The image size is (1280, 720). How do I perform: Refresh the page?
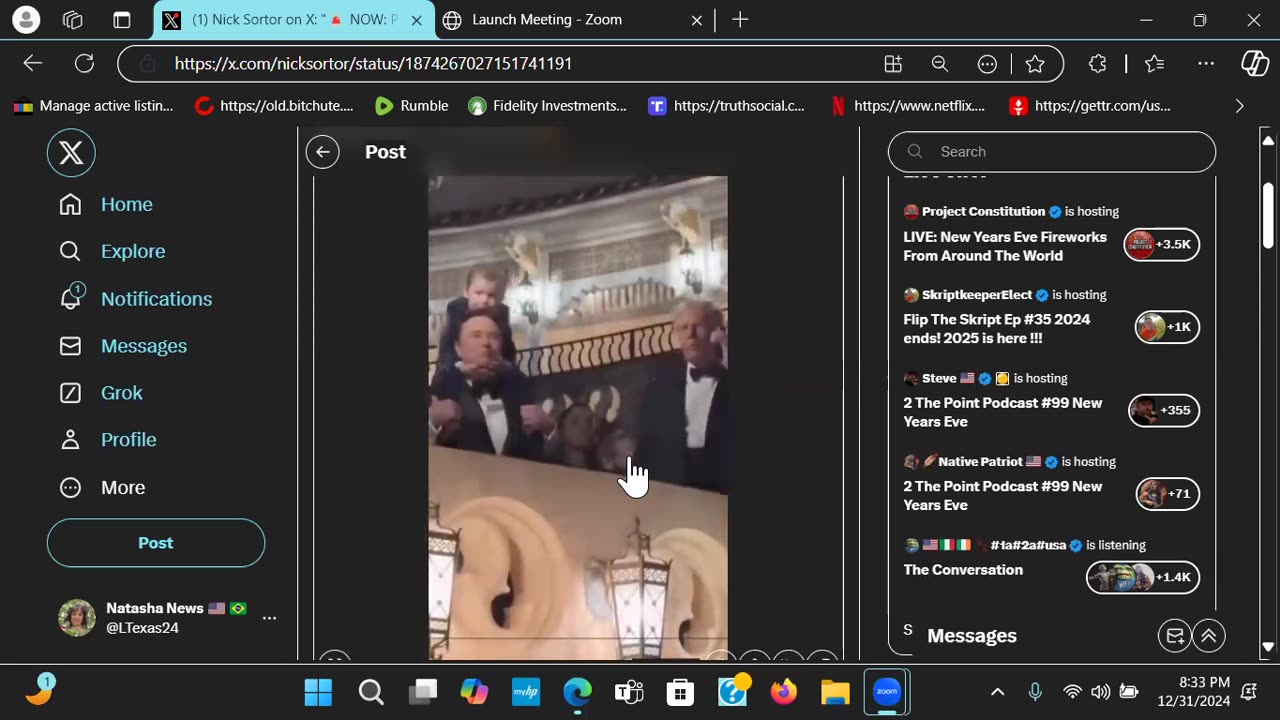point(85,63)
